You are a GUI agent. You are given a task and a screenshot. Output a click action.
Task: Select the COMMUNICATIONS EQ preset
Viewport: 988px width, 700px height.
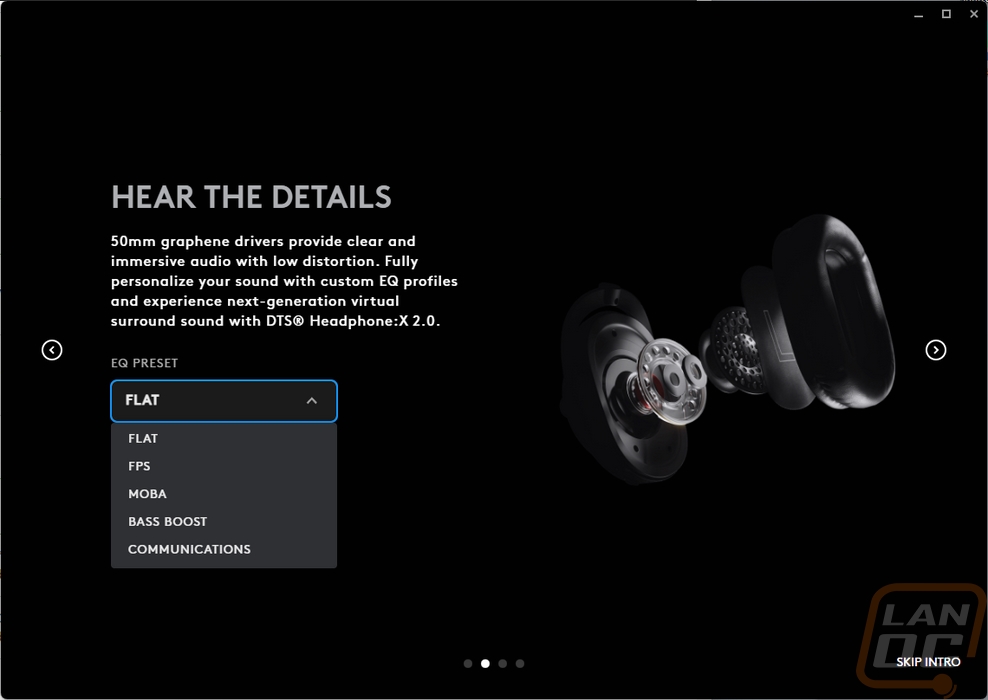pyautogui.click(x=224, y=549)
